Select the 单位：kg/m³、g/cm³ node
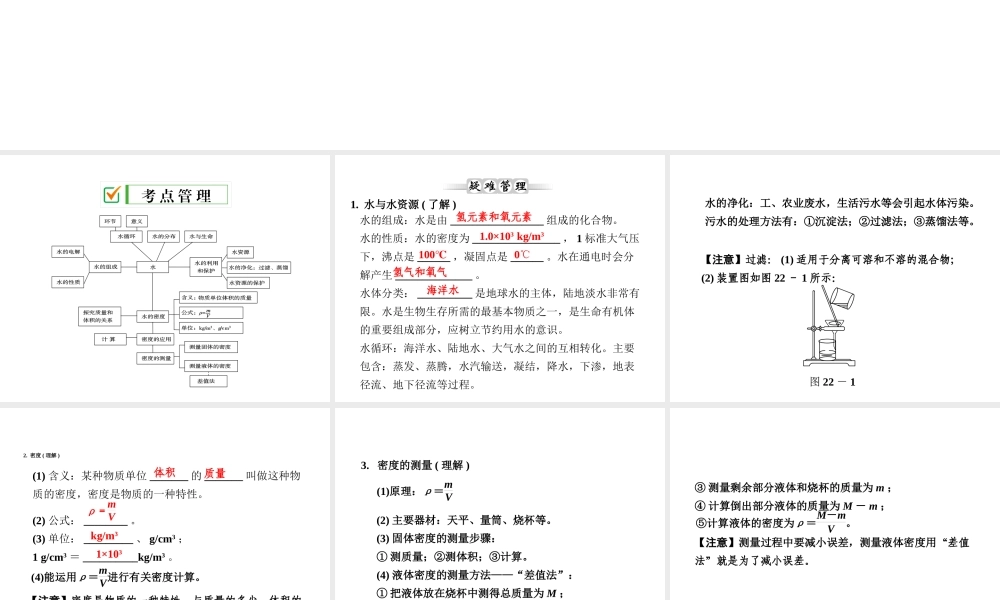 (x=210, y=328)
